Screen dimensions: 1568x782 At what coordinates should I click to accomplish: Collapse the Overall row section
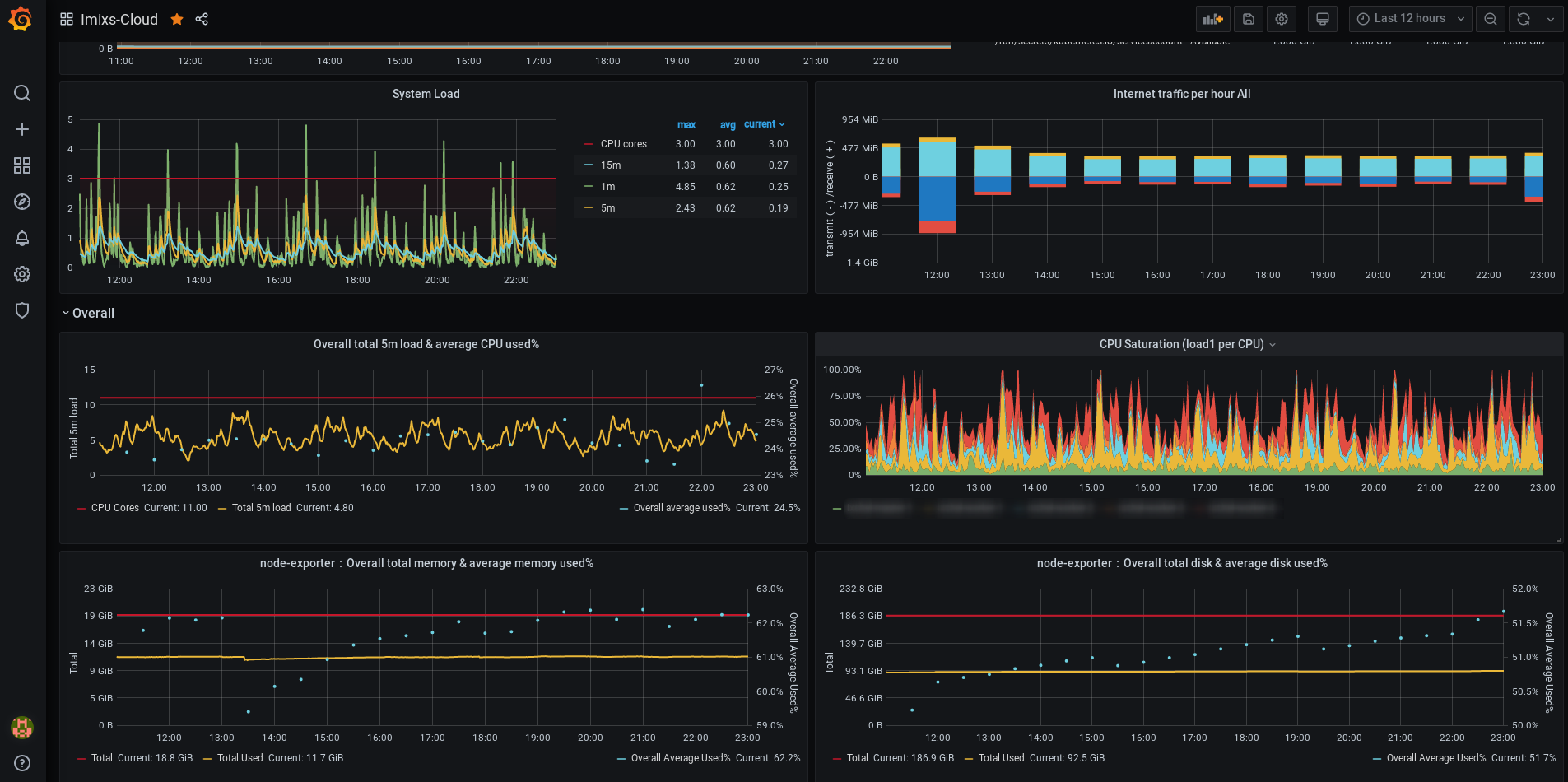88,313
